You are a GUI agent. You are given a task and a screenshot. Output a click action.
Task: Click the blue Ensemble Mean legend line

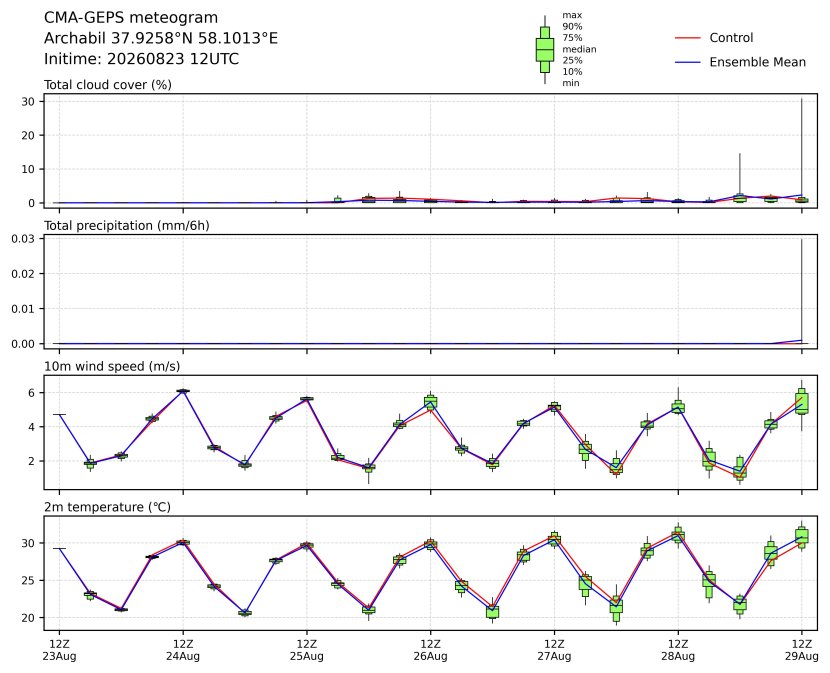point(688,62)
